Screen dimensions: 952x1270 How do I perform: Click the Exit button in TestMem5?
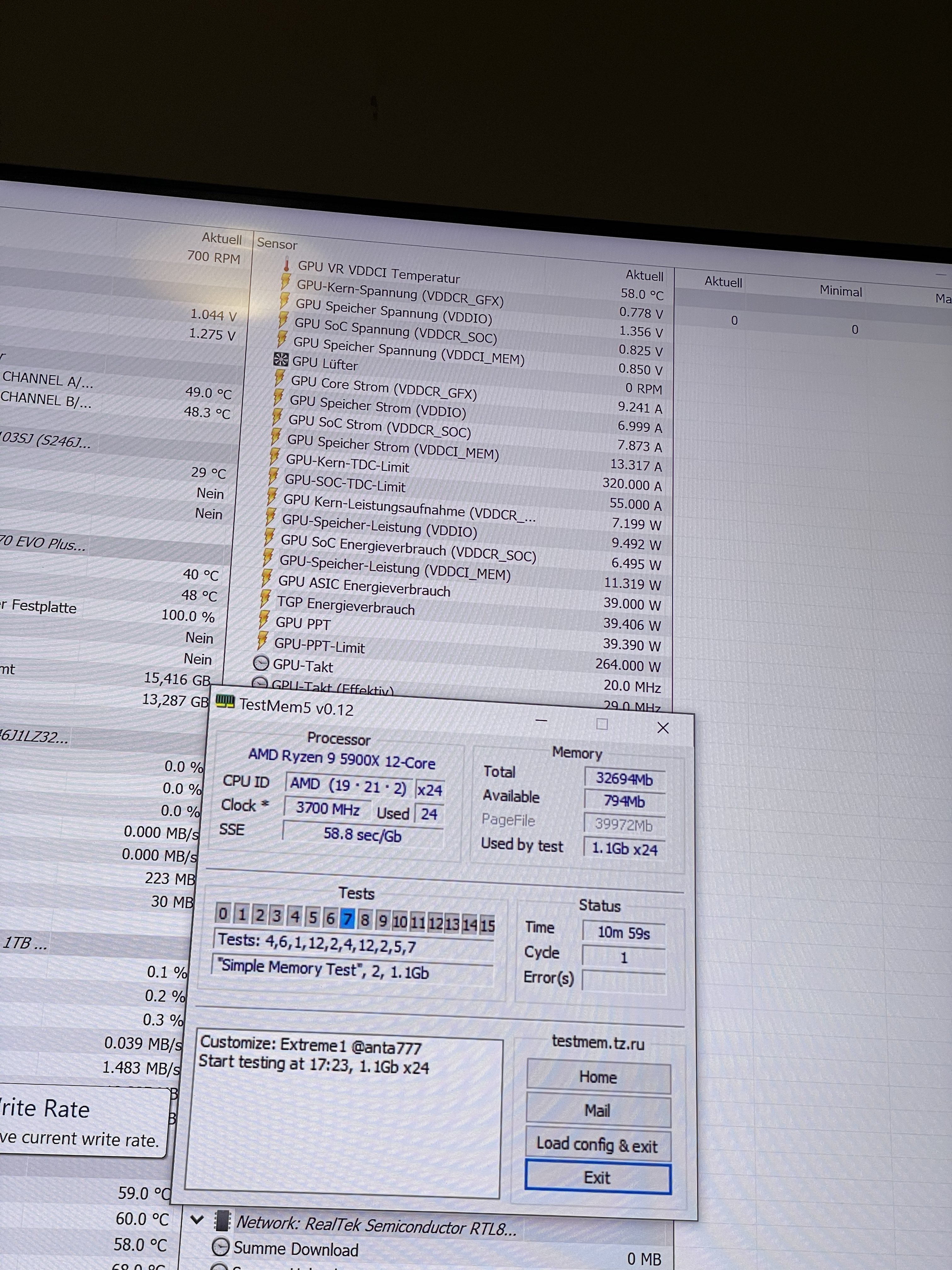[x=598, y=1178]
